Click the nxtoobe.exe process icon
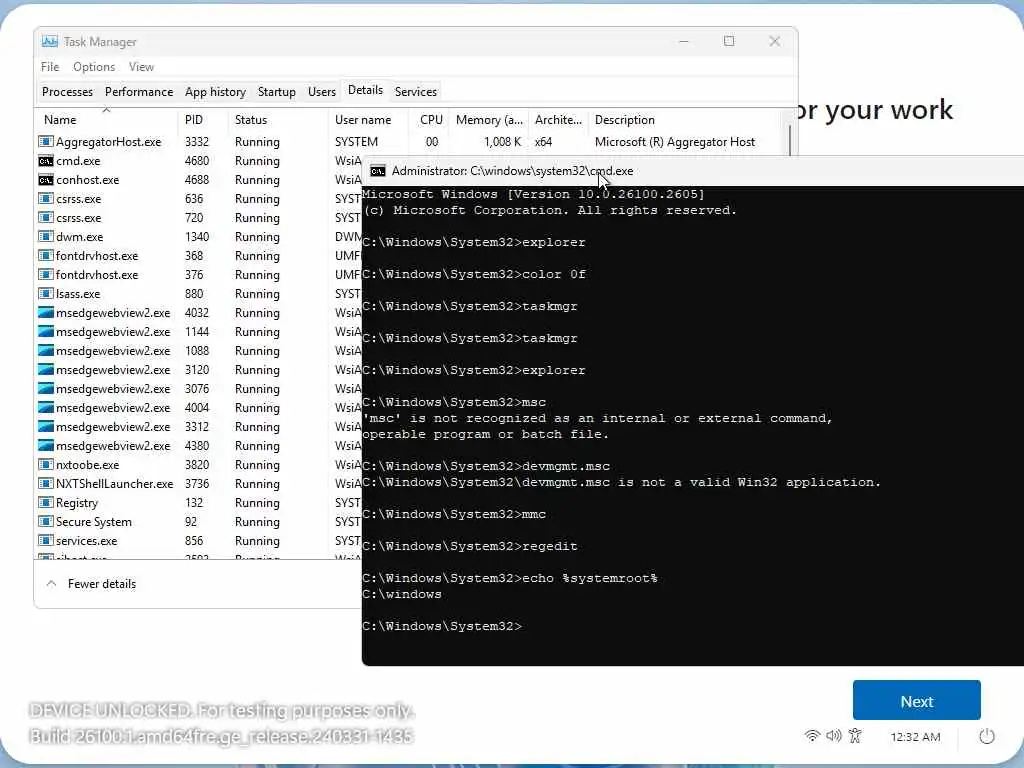 click(x=46, y=464)
